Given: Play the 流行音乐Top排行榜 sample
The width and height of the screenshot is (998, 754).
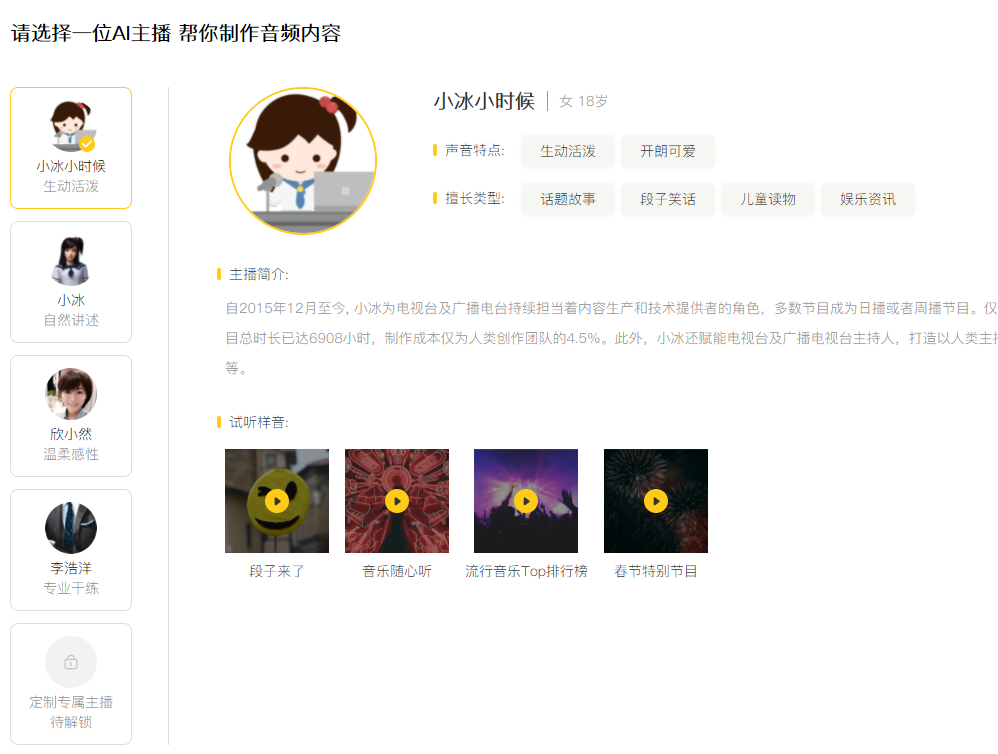Looking at the screenshot, I should 526,501.
